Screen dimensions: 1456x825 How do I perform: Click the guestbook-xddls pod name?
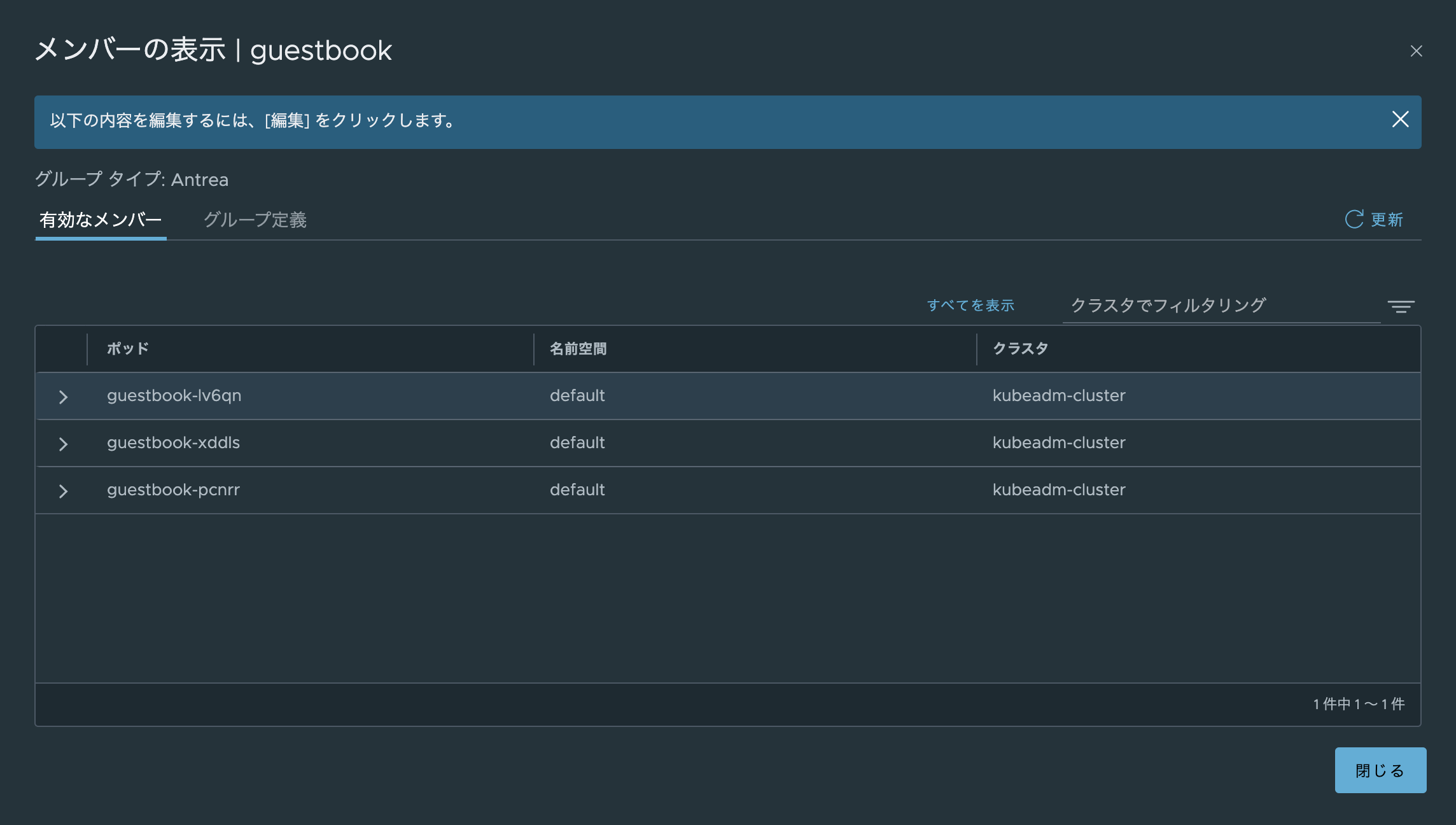(x=173, y=443)
